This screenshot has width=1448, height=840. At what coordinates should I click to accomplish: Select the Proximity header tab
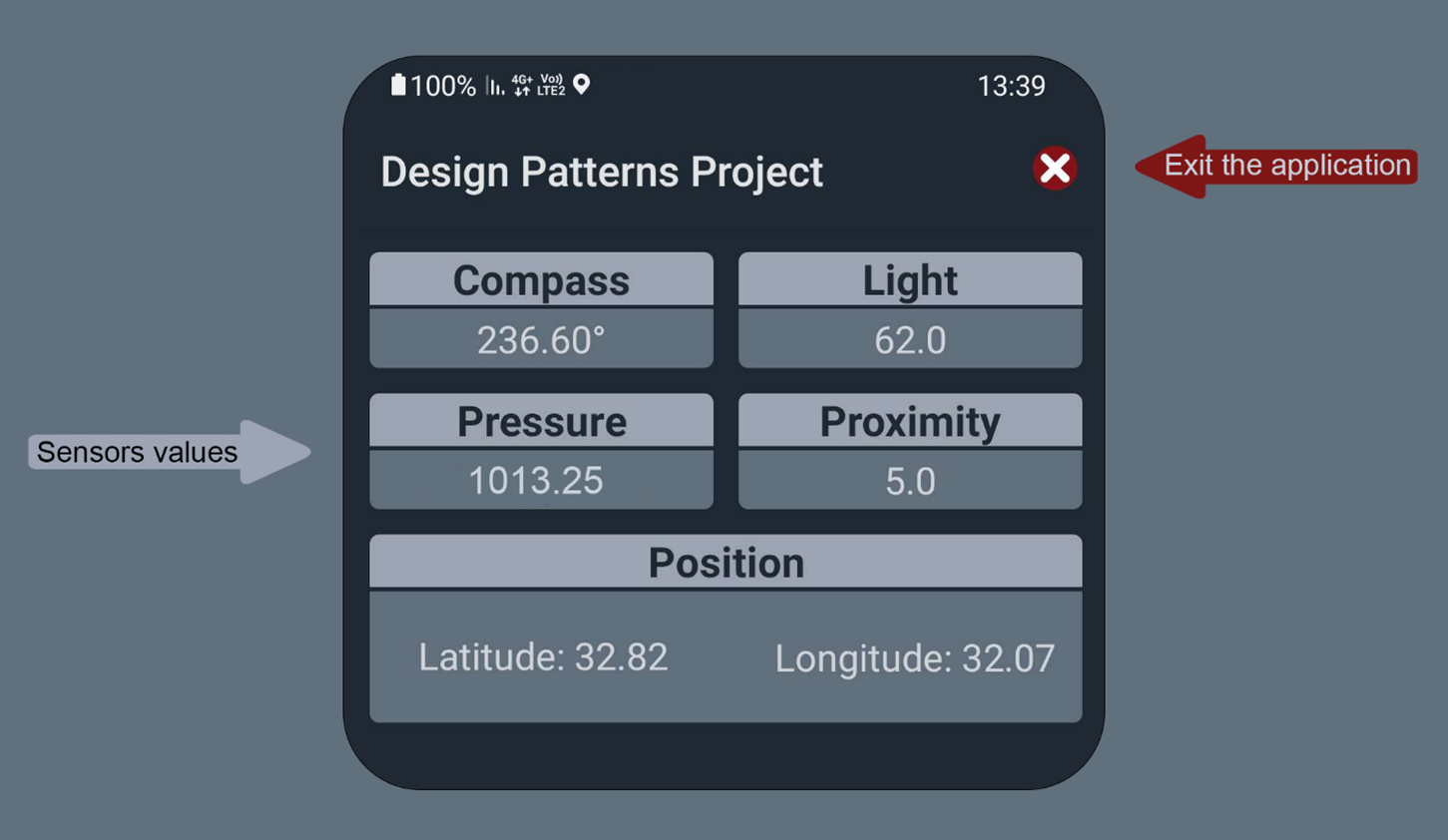(910, 421)
